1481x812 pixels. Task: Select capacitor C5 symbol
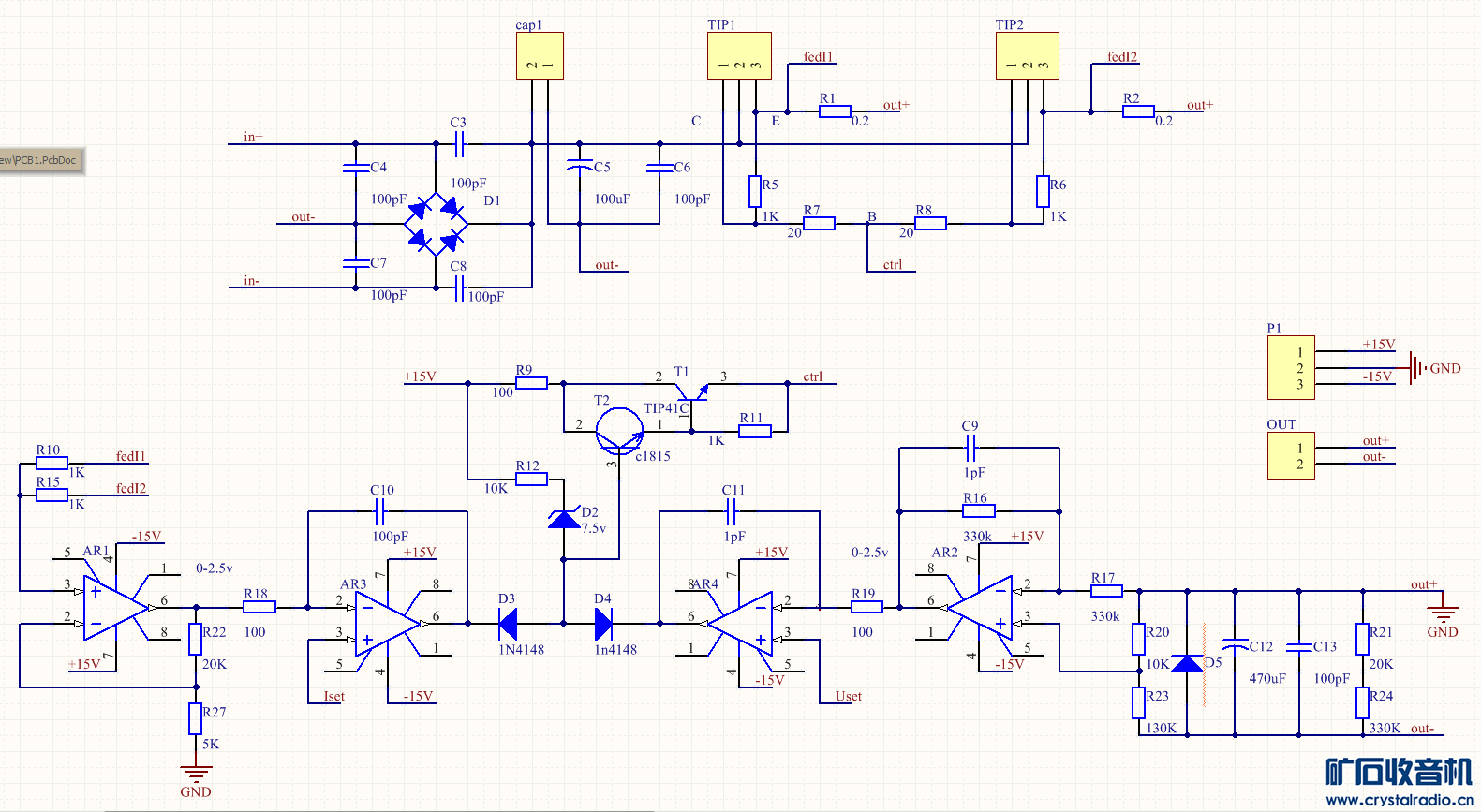[x=580, y=168]
